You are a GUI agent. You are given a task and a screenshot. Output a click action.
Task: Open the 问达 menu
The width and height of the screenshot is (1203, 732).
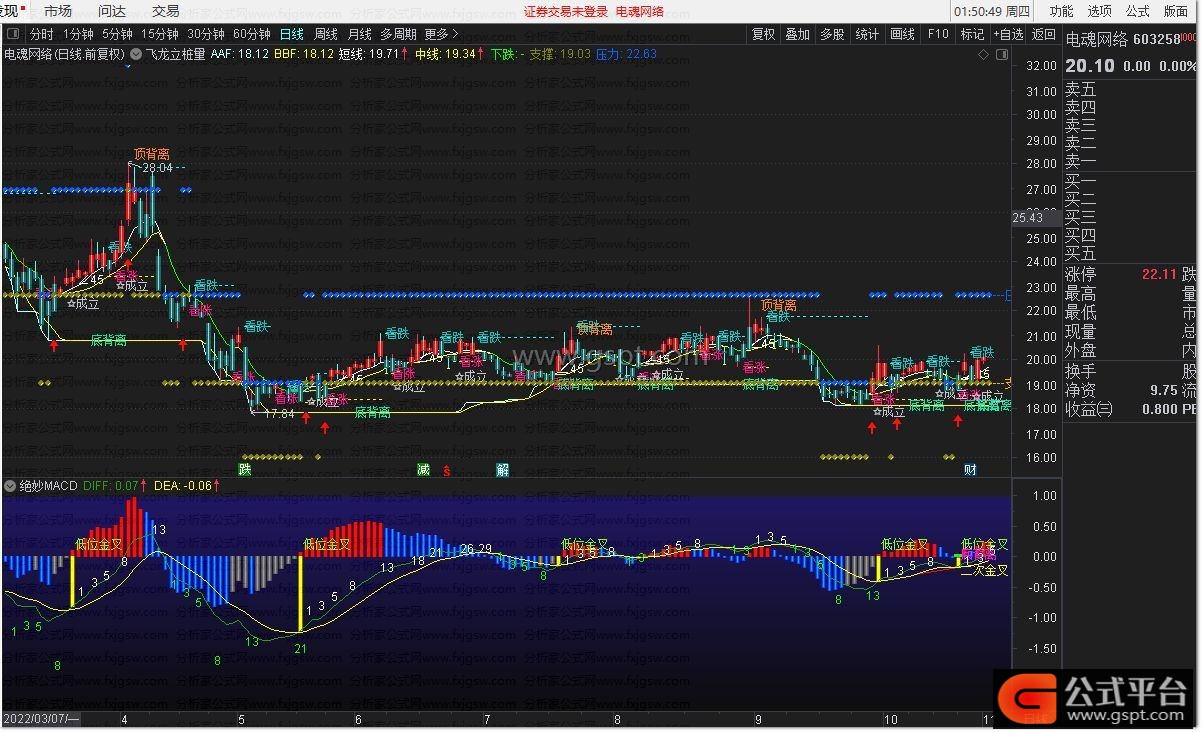(x=112, y=11)
